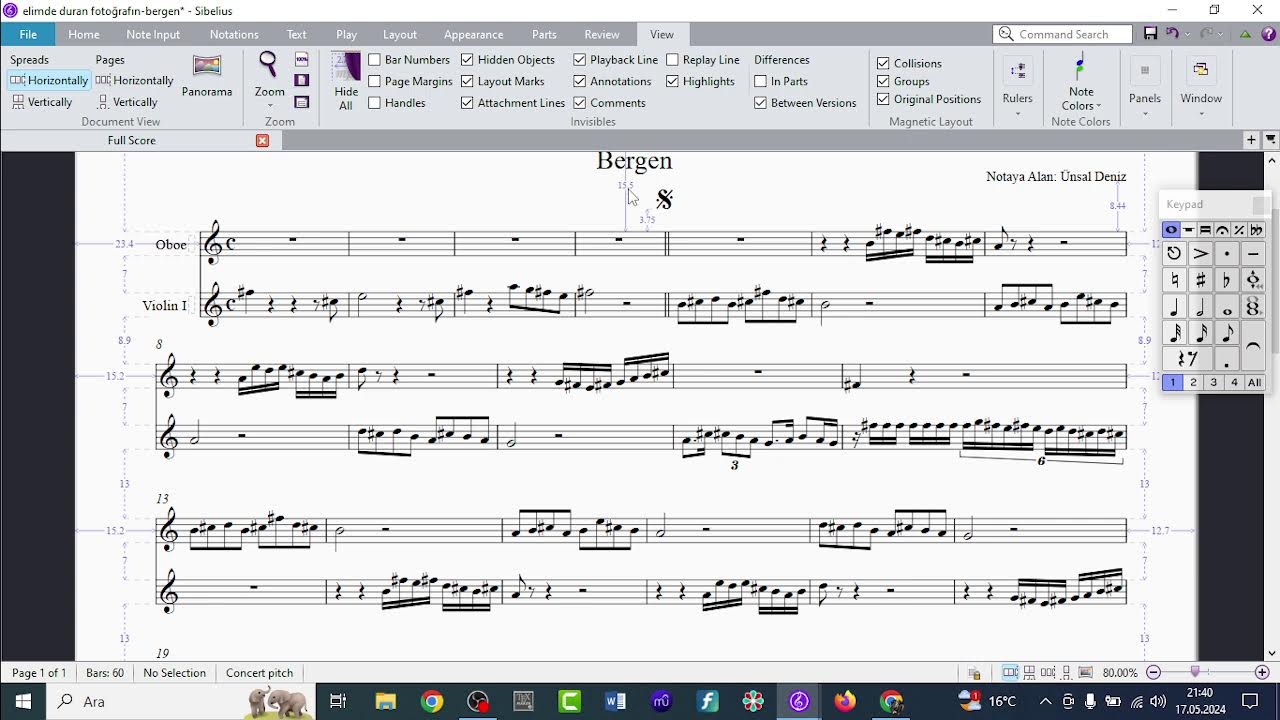Click the accent mark on the Keypad
Image resolution: width=1280 pixels, height=720 pixels.
pyautogui.click(x=1200, y=254)
